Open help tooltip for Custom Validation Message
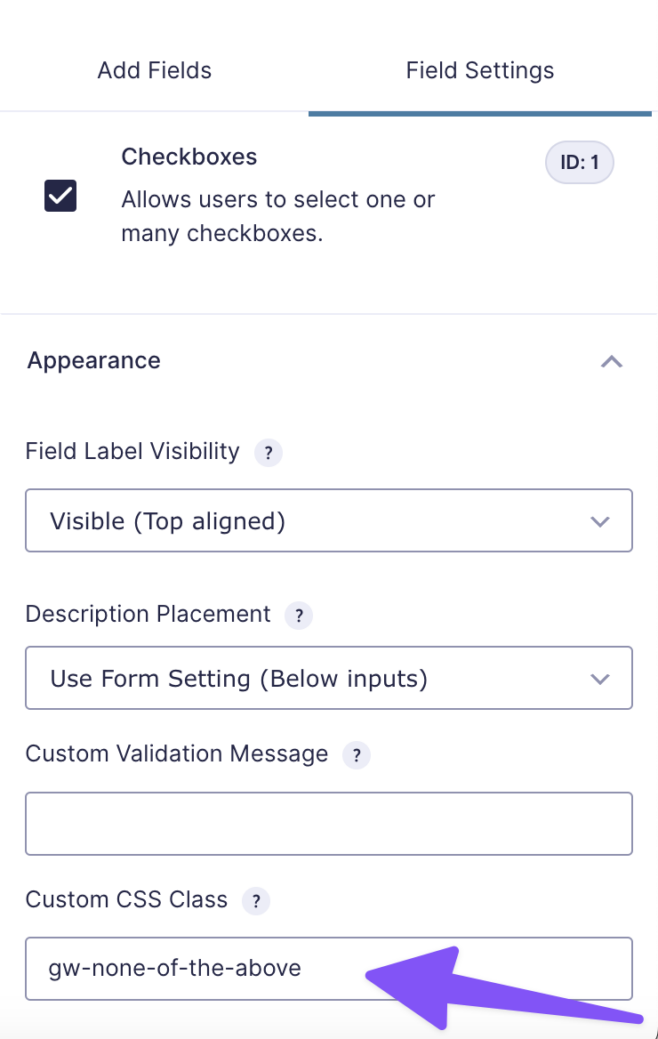 pyautogui.click(x=356, y=755)
